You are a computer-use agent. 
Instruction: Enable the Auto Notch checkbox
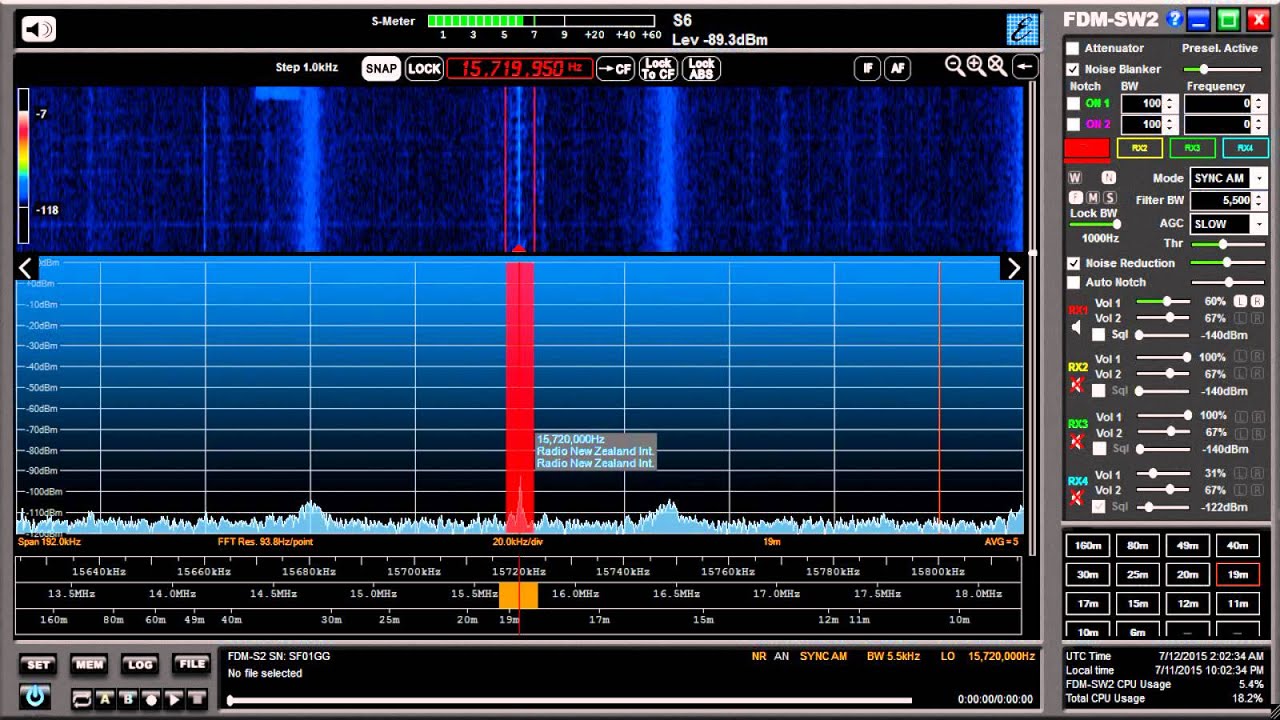coord(1073,282)
